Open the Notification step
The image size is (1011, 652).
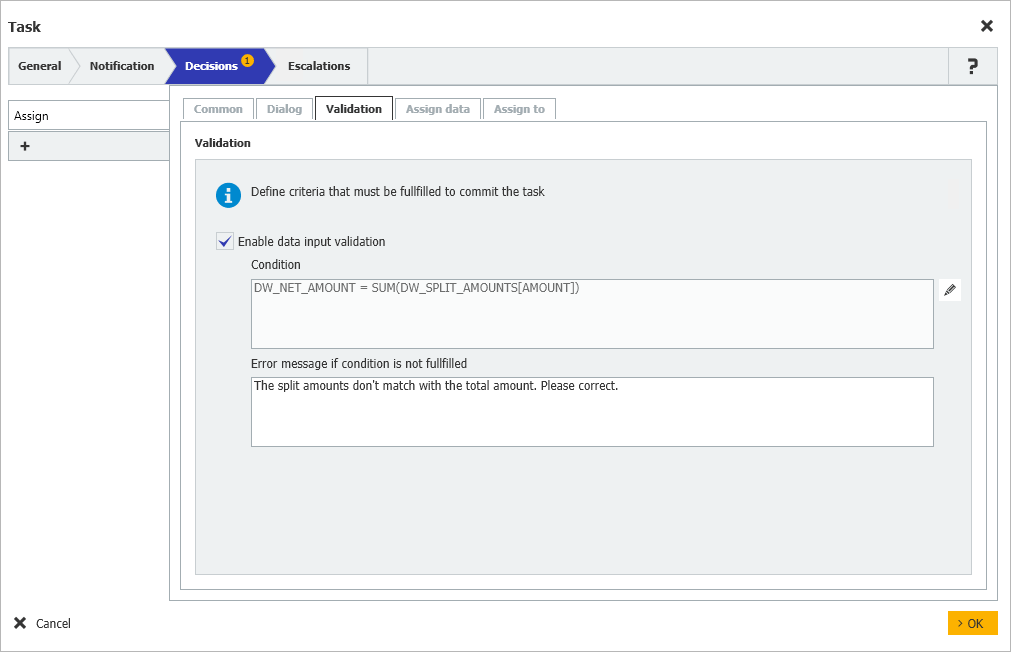click(x=121, y=66)
